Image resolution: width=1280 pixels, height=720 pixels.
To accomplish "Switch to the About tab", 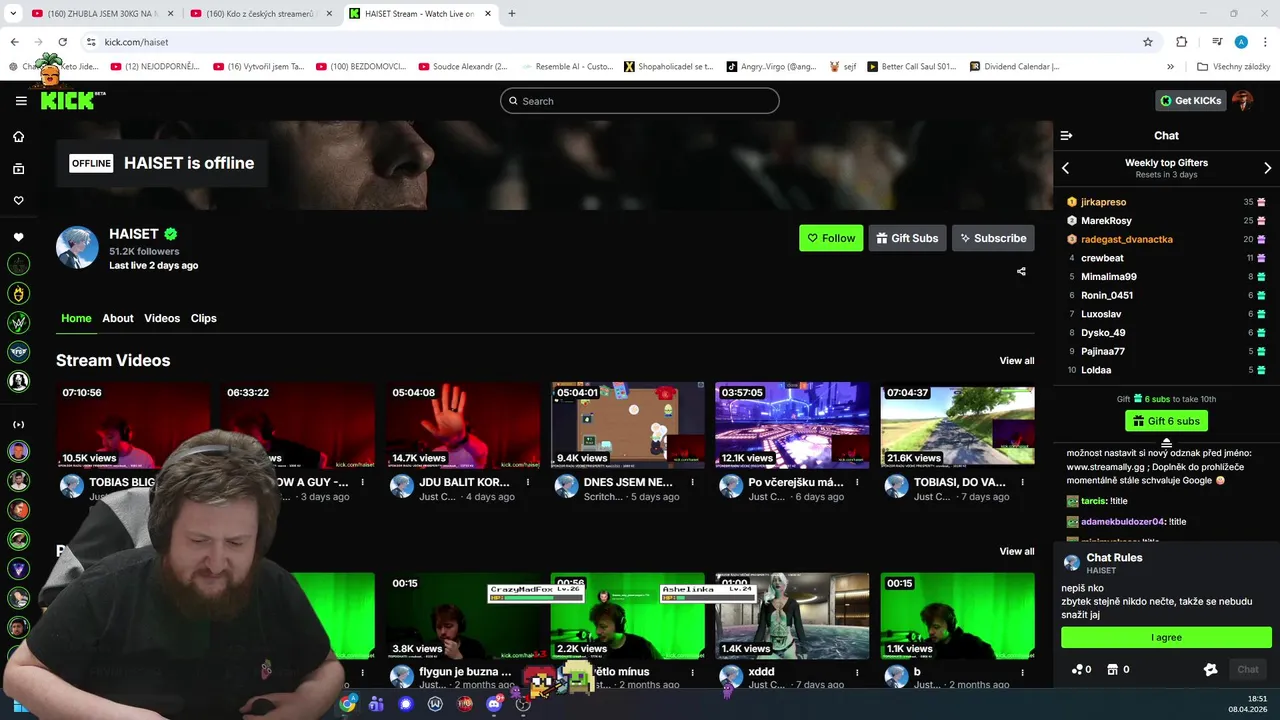I will click(x=118, y=318).
